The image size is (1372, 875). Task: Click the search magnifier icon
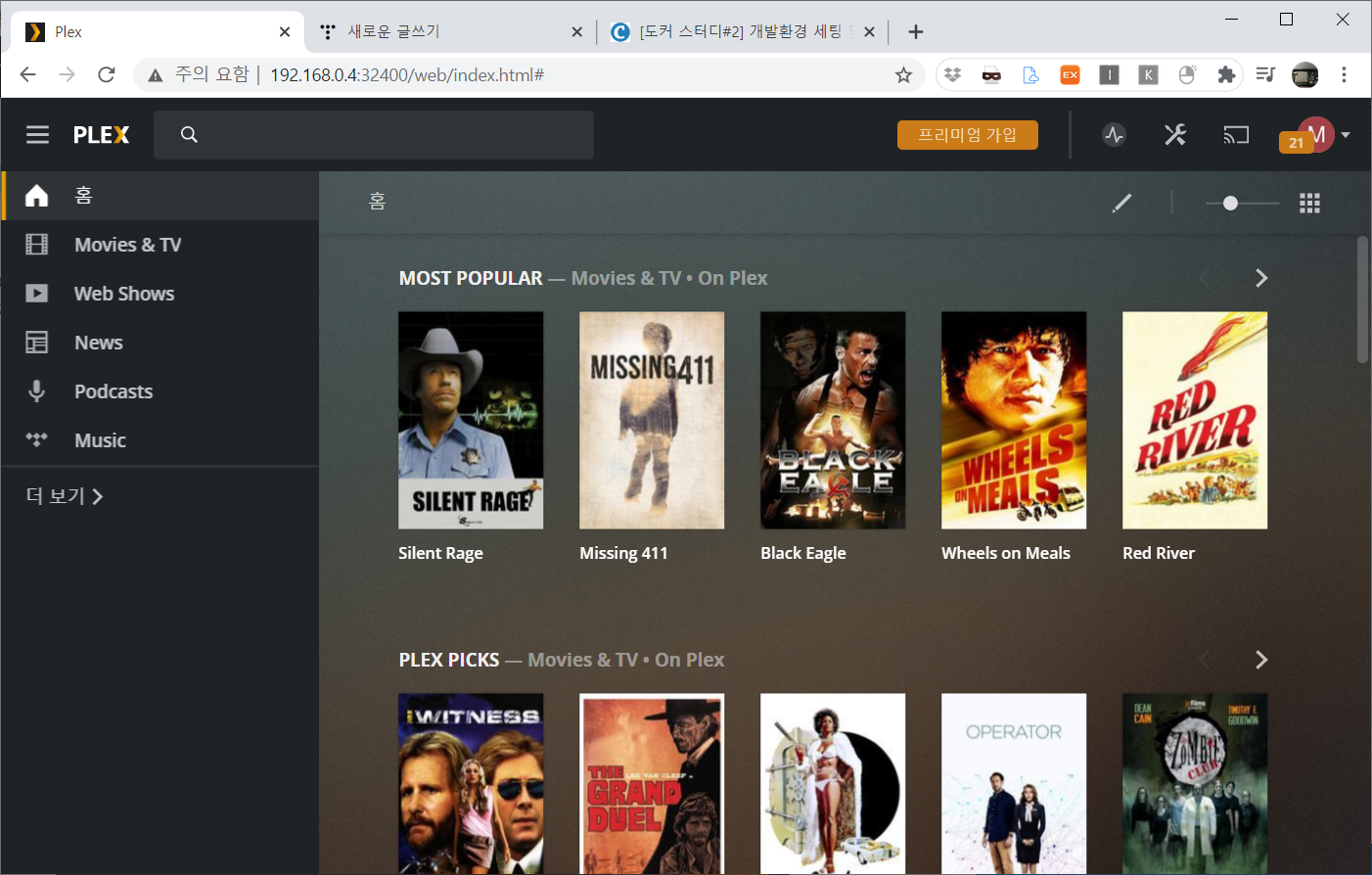pos(189,135)
